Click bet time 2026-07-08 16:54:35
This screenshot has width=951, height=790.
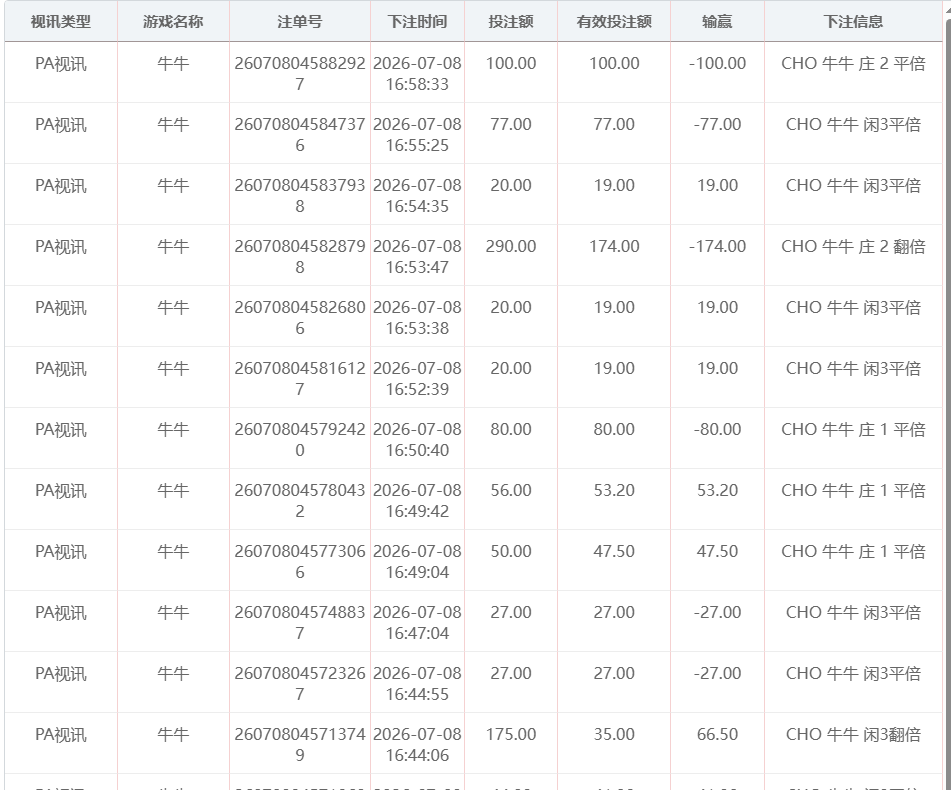tap(417, 196)
